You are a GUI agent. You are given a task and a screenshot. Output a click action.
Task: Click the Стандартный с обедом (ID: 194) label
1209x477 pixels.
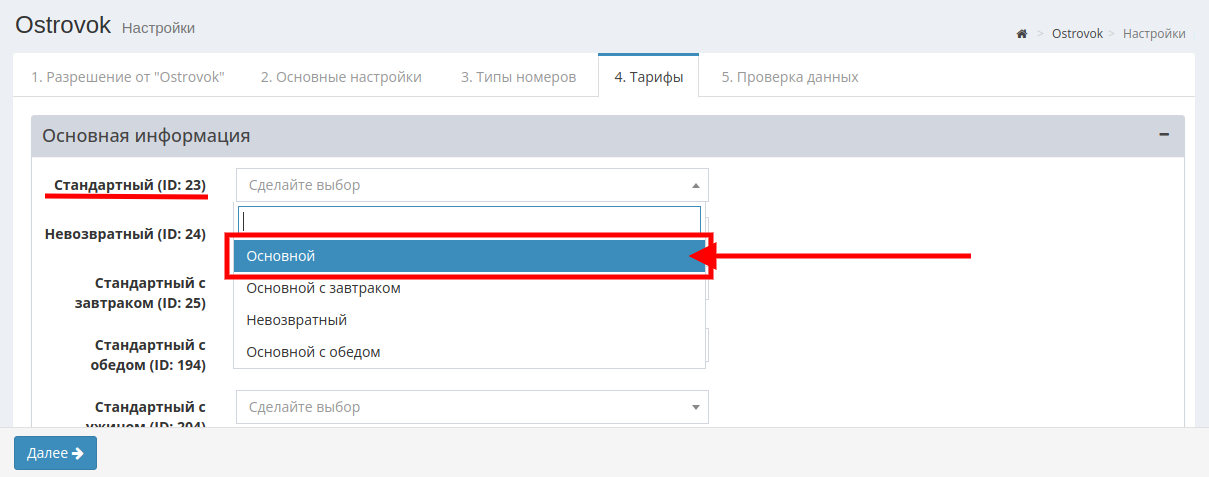[x=147, y=355]
